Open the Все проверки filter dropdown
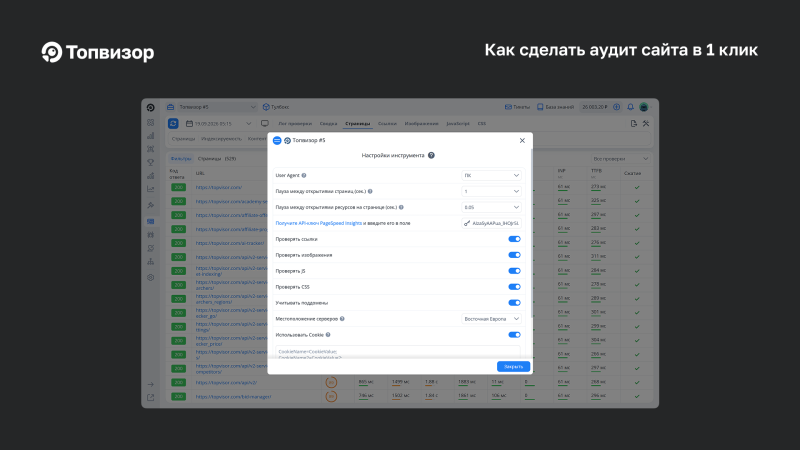The image size is (800, 450). click(620, 159)
